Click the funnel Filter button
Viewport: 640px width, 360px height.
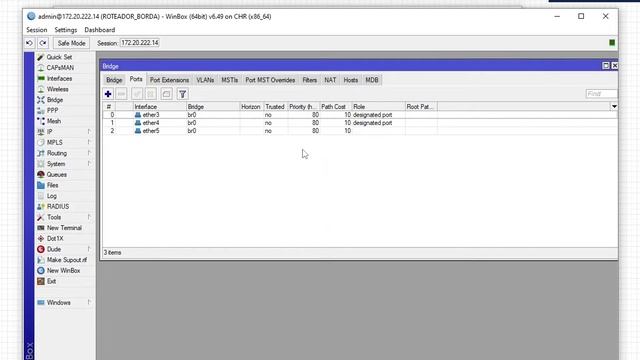(x=182, y=94)
